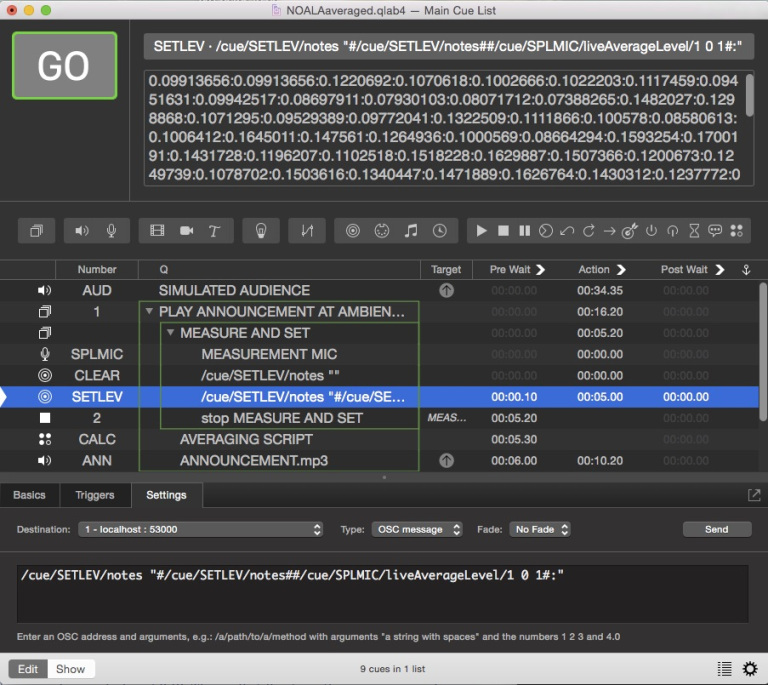This screenshot has width=768, height=685.
Task: Open workspace settings gear icon
Action: click(x=749, y=669)
